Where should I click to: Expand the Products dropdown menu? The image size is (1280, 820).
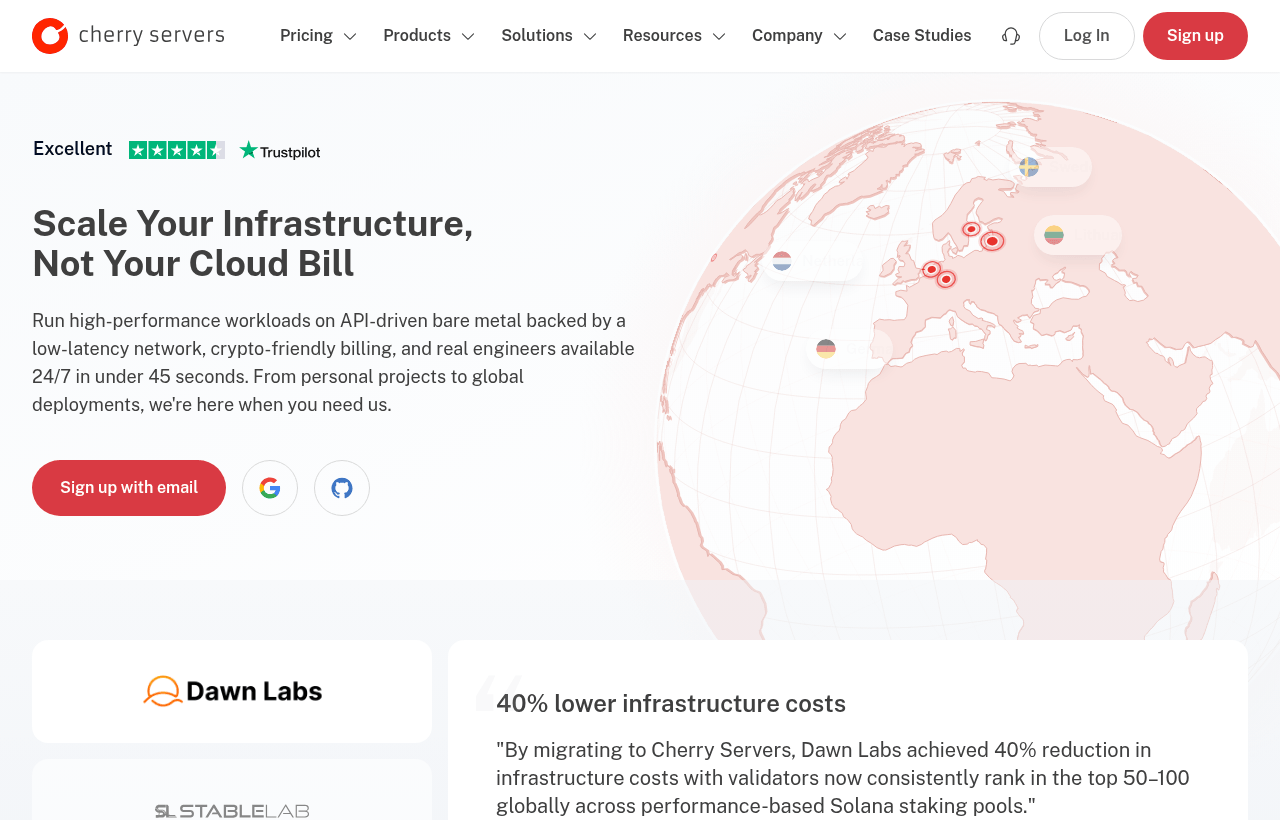pos(429,36)
